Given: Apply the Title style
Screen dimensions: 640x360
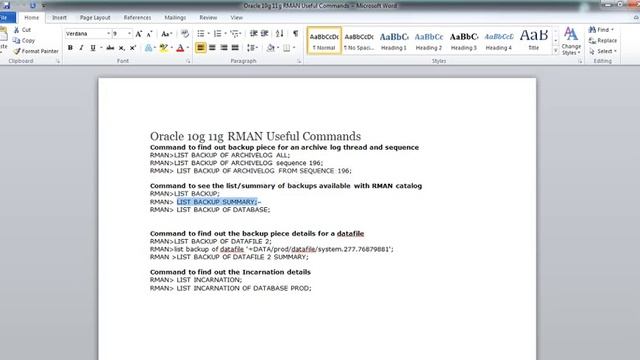Looking at the screenshot, I should 533,41.
